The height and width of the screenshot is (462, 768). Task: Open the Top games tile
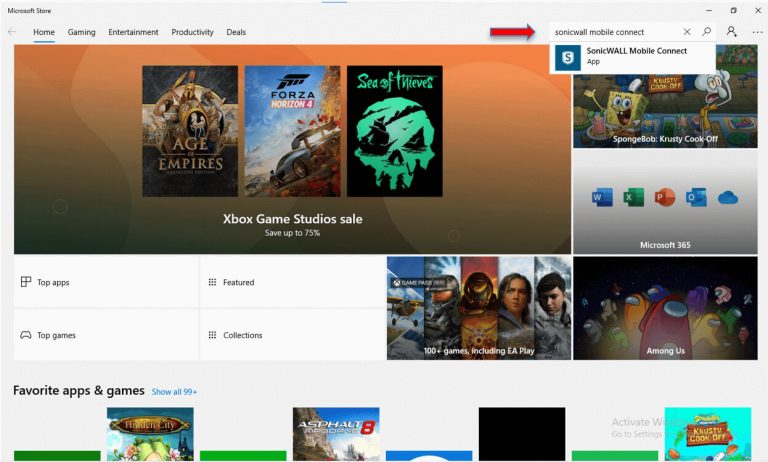pyautogui.click(x=106, y=335)
